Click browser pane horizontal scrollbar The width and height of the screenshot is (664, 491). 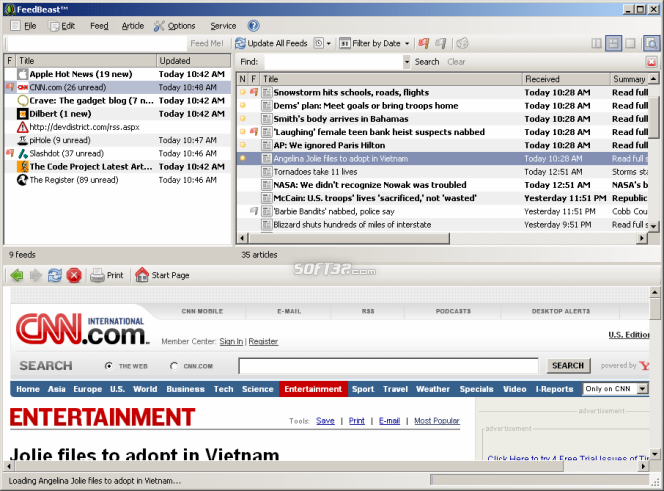click(x=290, y=466)
